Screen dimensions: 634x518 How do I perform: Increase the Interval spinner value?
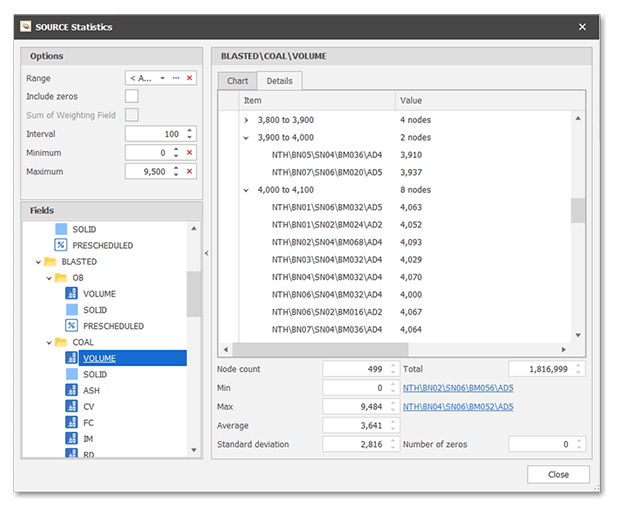pos(190,130)
